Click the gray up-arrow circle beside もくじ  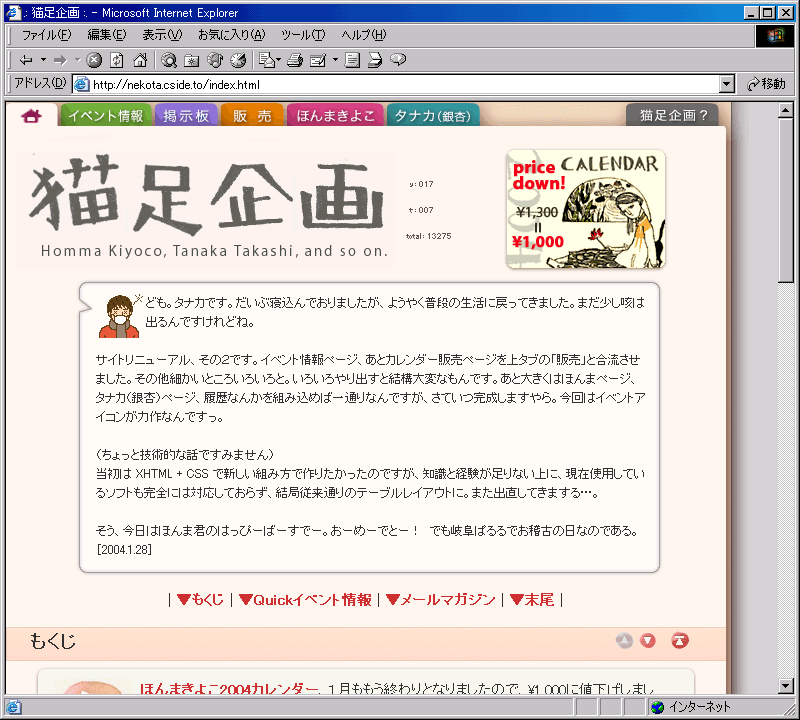click(624, 640)
